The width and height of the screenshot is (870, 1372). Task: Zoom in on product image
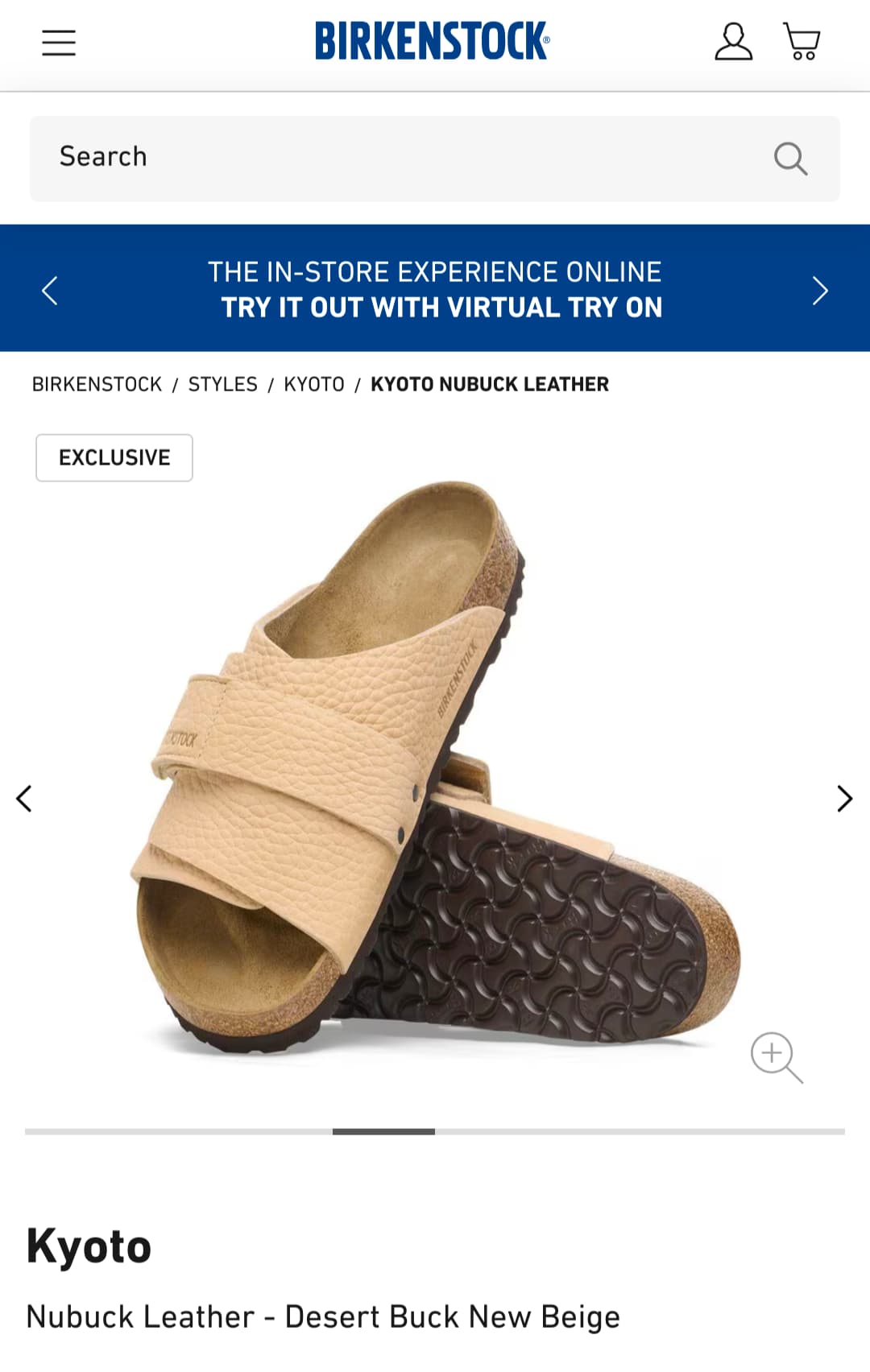pos(777,1057)
